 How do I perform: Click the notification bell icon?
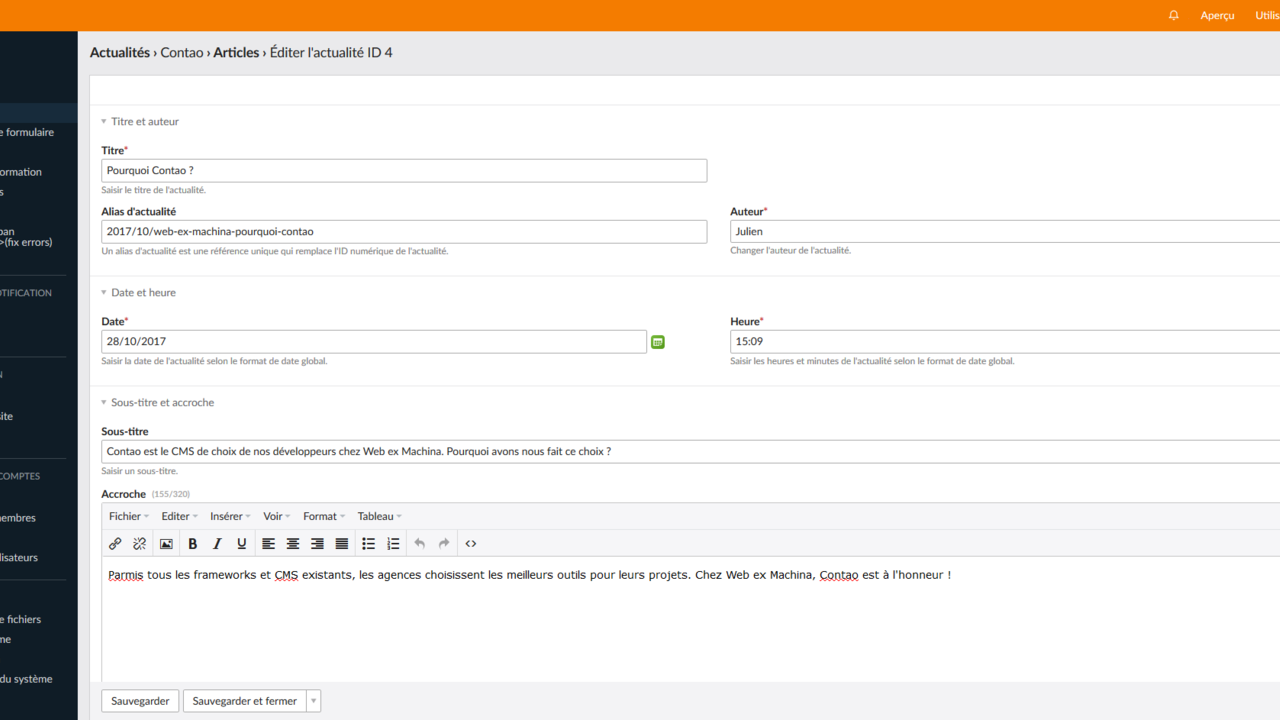[x=1174, y=15]
